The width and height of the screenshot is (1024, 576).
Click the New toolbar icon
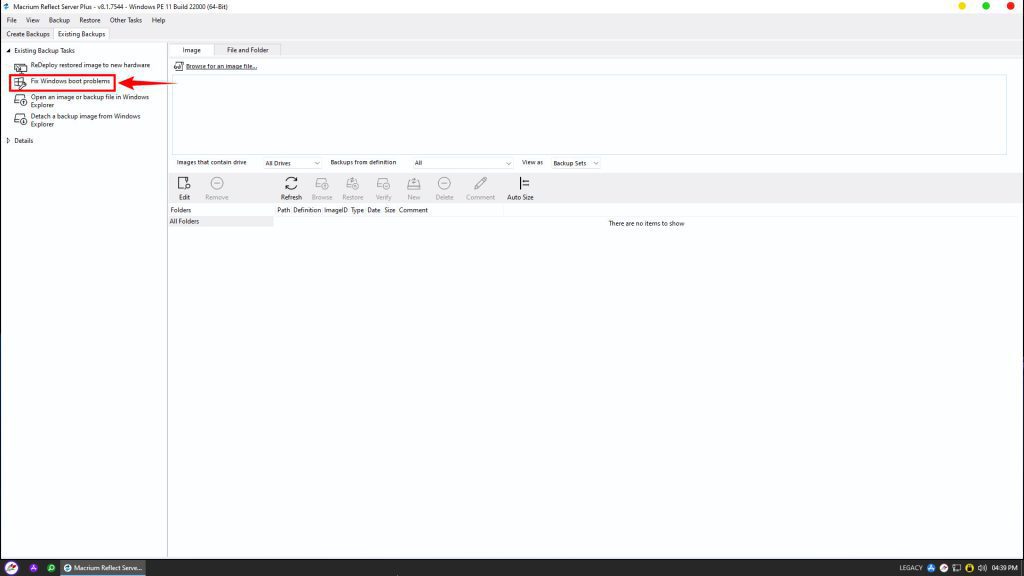pos(413,184)
